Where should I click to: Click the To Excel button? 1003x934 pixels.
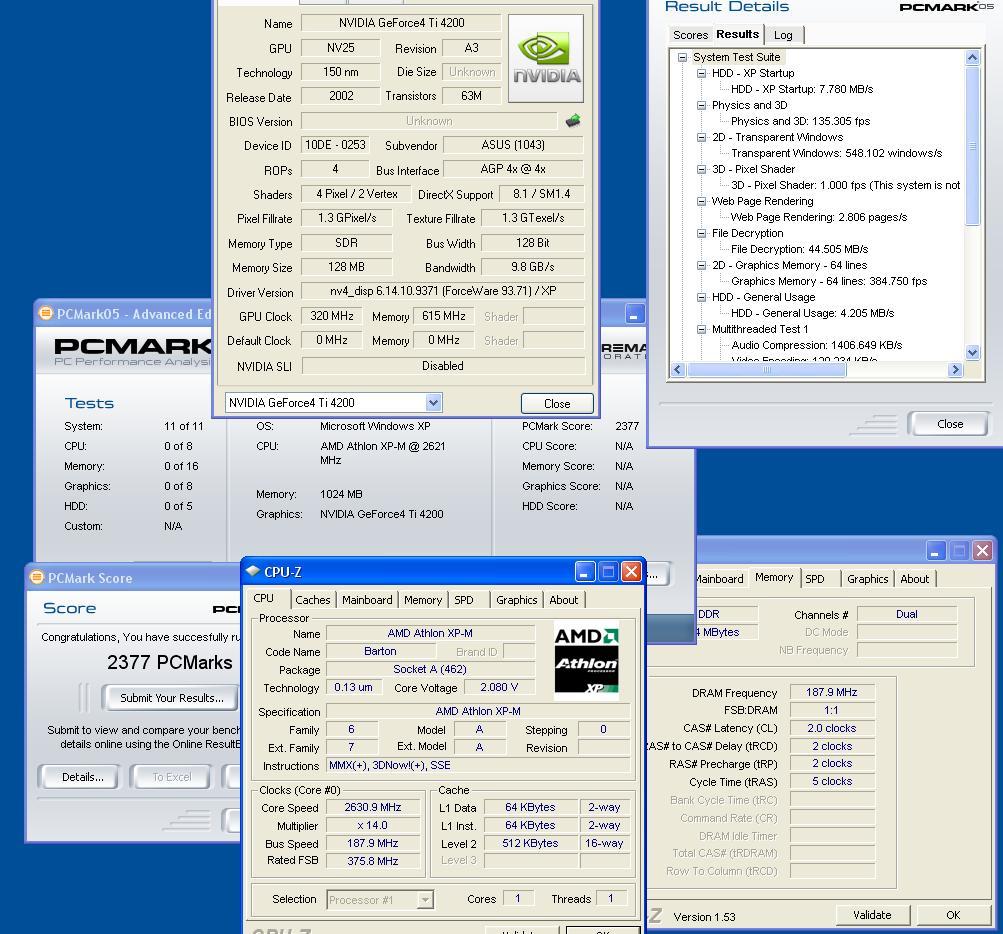click(171, 777)
